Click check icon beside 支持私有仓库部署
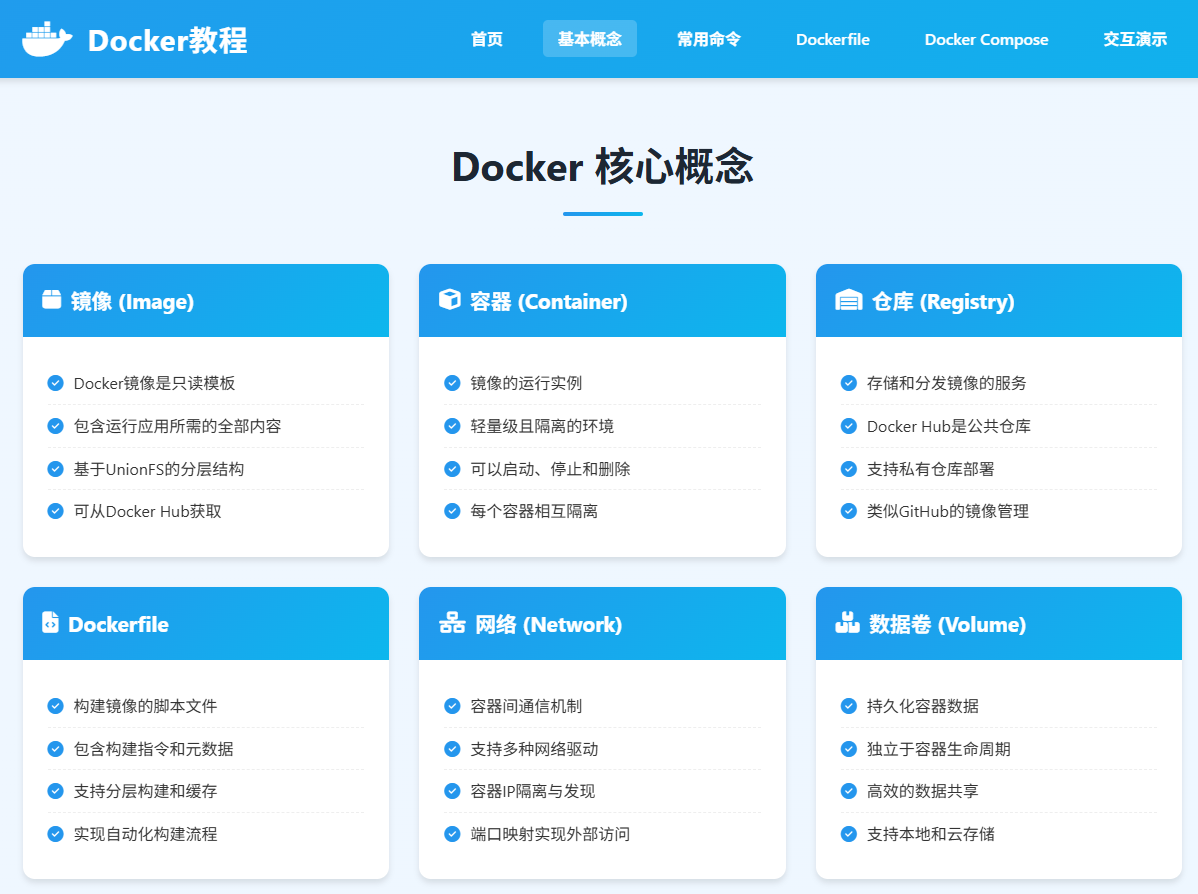Image resolution: width=1198 pixels, height=894 pixels. click(x=849, y=468)
